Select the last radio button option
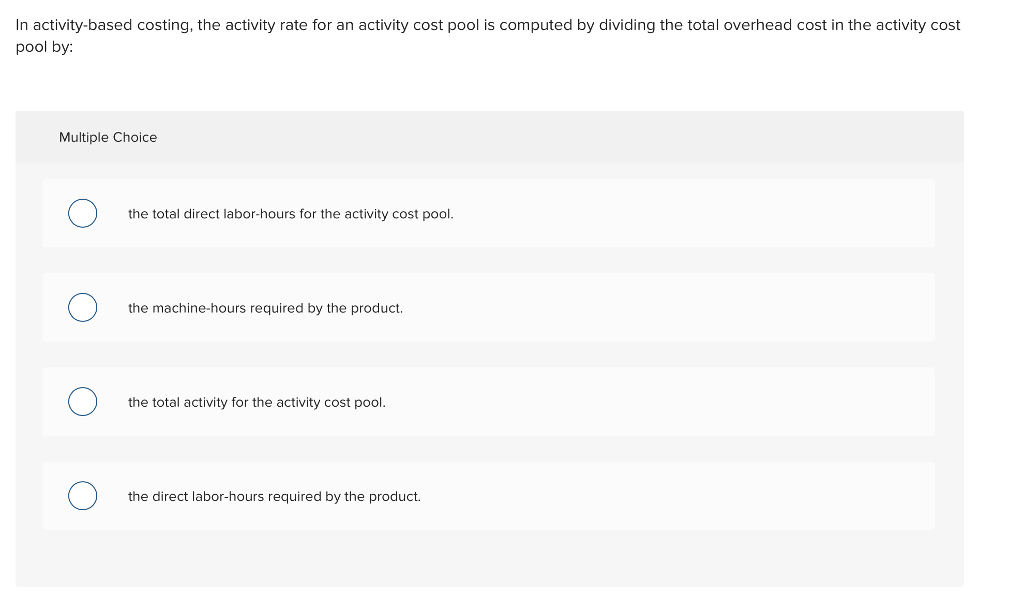Viewport: 1024px width, 592px height. tap(83, 495)
